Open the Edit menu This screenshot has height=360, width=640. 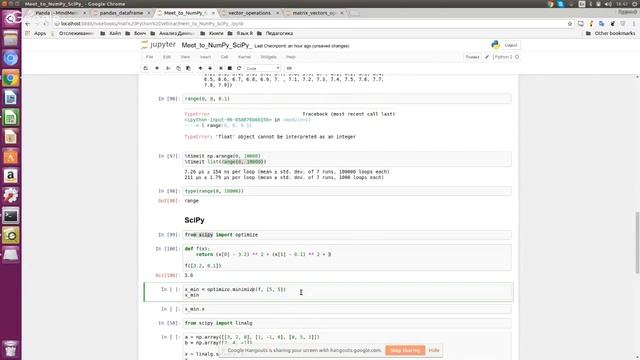167,57
